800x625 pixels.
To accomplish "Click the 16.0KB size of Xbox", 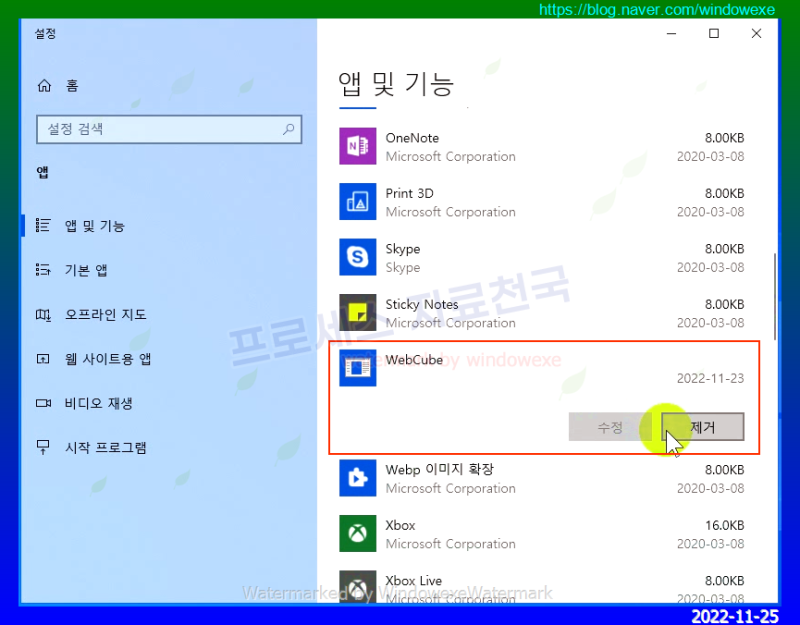I will (724, 525).
